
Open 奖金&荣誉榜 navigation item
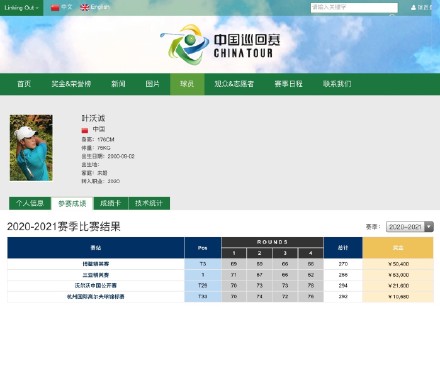click(x=71, y=84)
